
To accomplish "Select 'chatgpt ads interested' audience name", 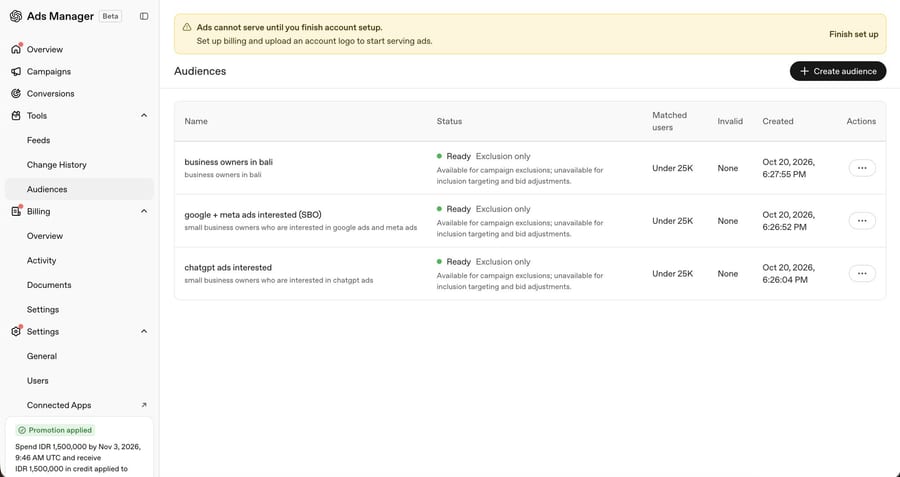I will [x=228, y=267].
